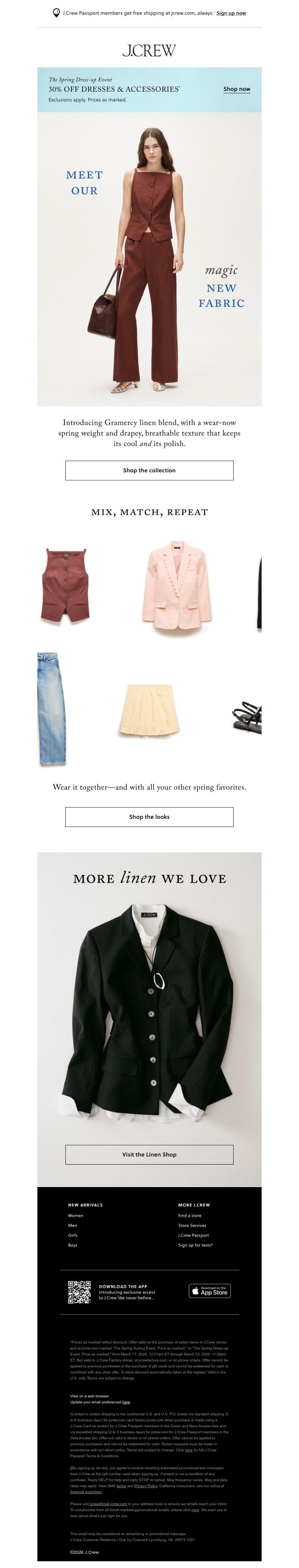Click the Shop the collection button
This screenshot has height=1568, width=299.
149,470
